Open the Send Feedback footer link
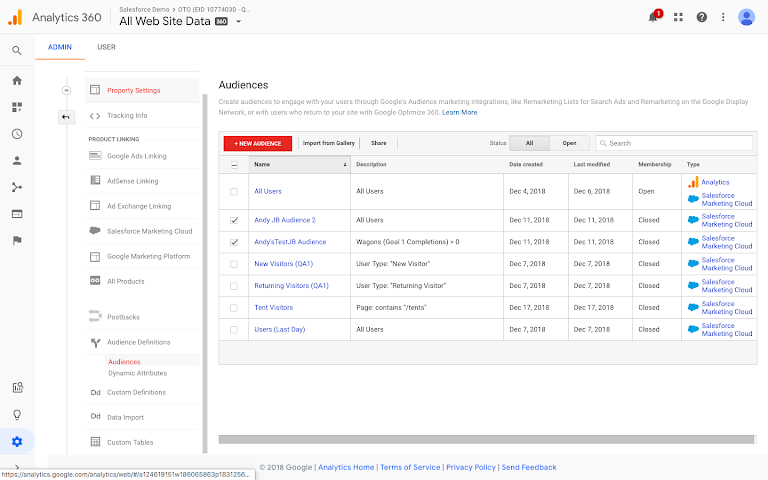The image size is (768, 480). pyautogui.click(x=528, y=467)
